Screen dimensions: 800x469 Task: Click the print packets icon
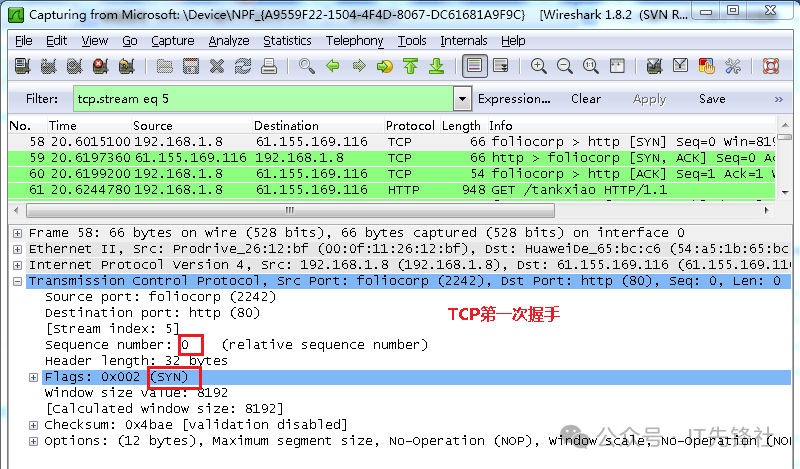268,66
